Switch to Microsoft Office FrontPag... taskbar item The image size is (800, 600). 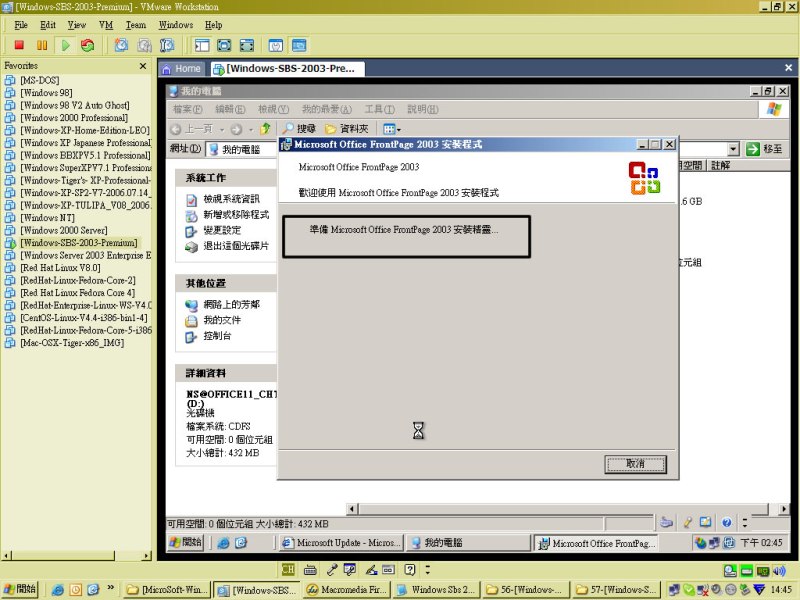pos(595,543)
